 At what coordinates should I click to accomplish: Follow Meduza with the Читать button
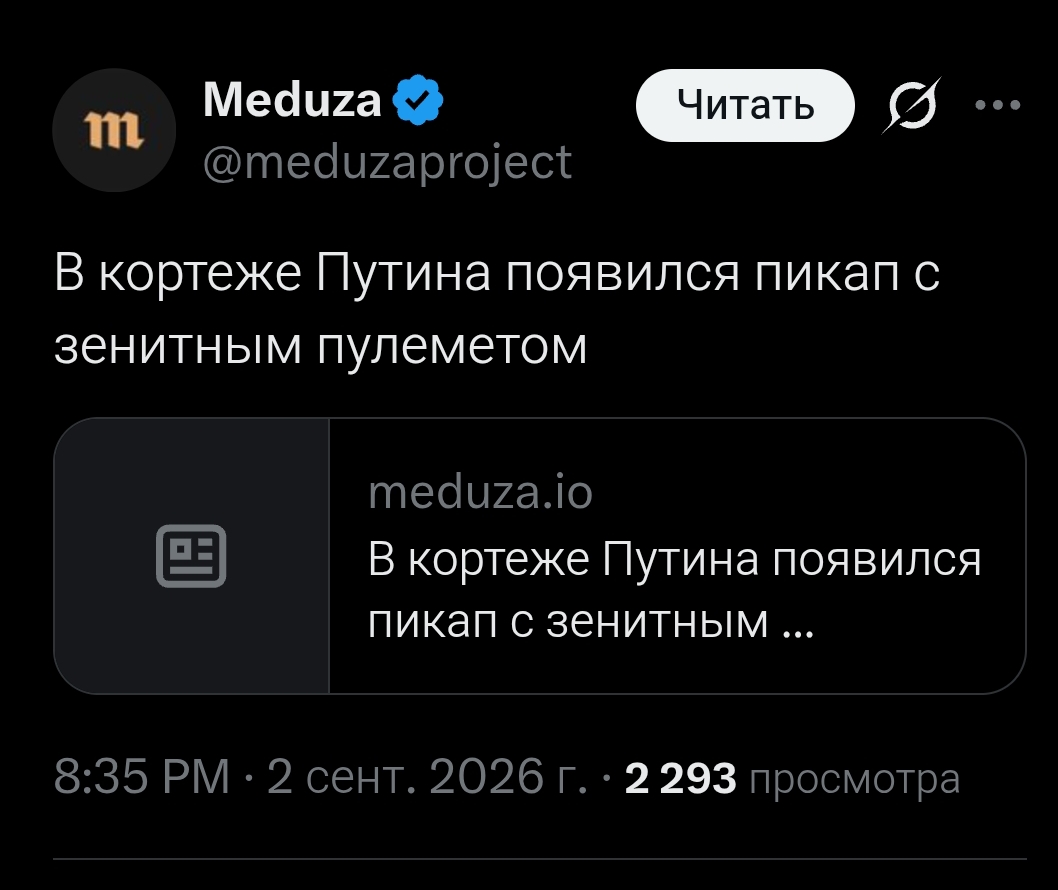point(745,105)
